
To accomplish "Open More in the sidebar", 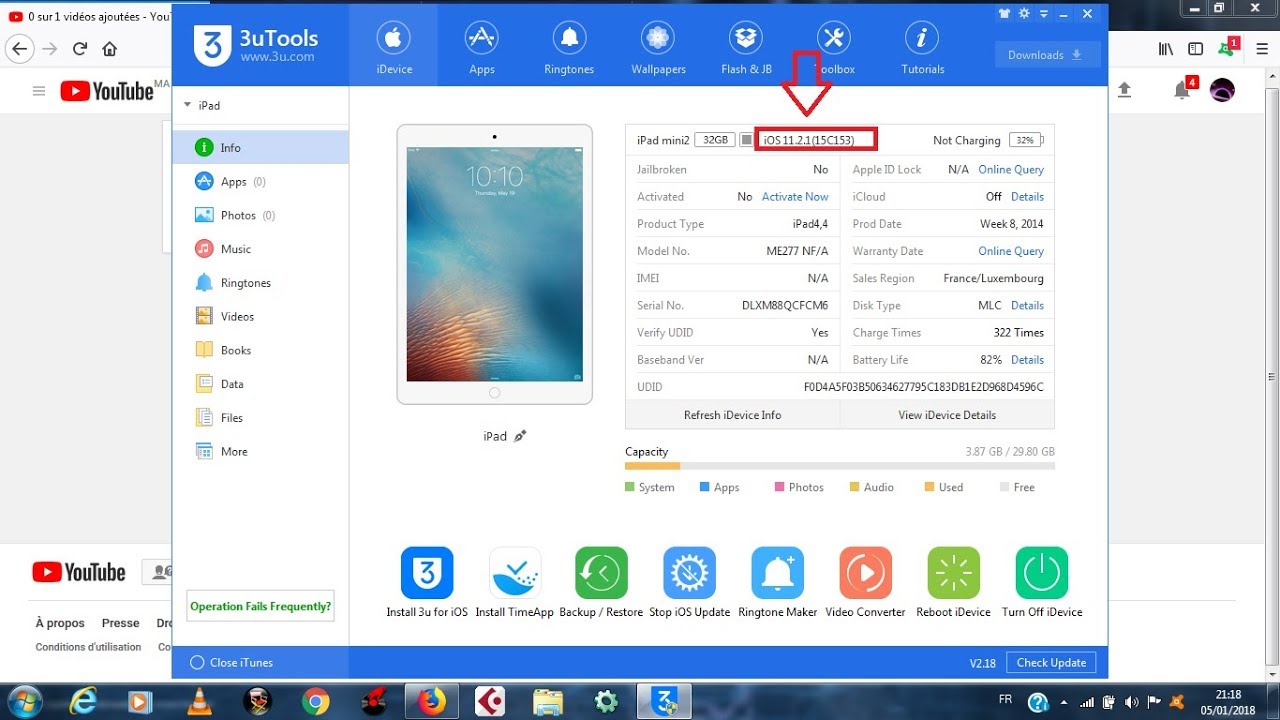I will (x=260, y=451).
